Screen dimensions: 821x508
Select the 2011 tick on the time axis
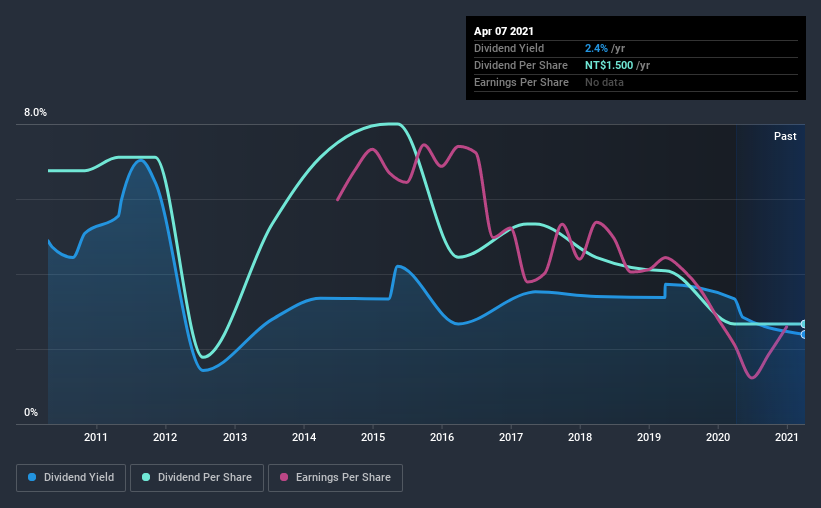pyautogui.click(x=96, y=437)
